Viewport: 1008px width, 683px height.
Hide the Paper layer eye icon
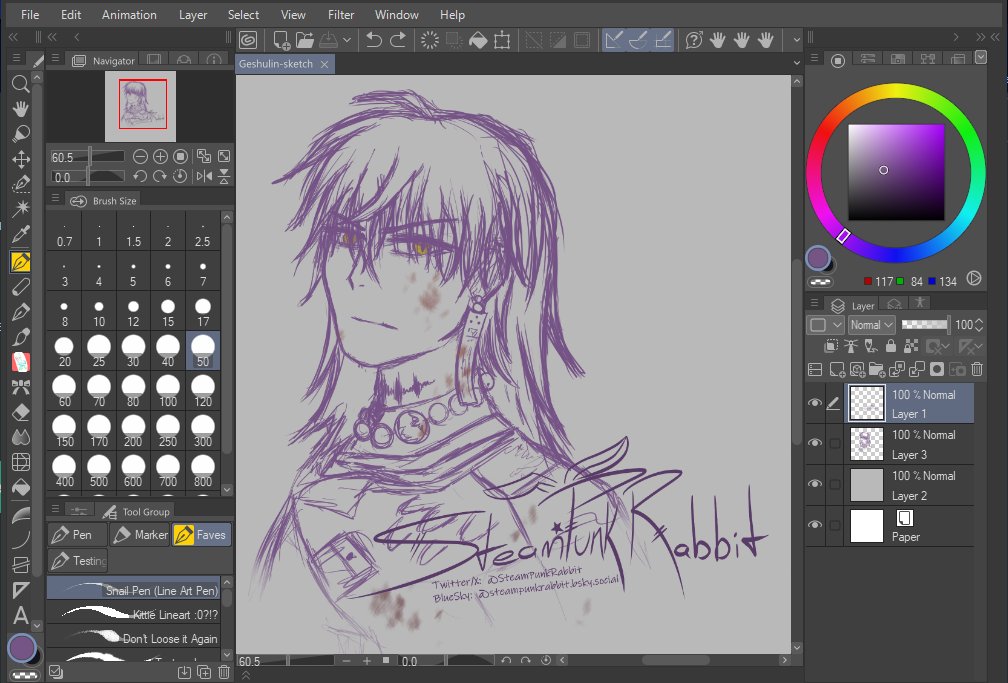point(814,525)
